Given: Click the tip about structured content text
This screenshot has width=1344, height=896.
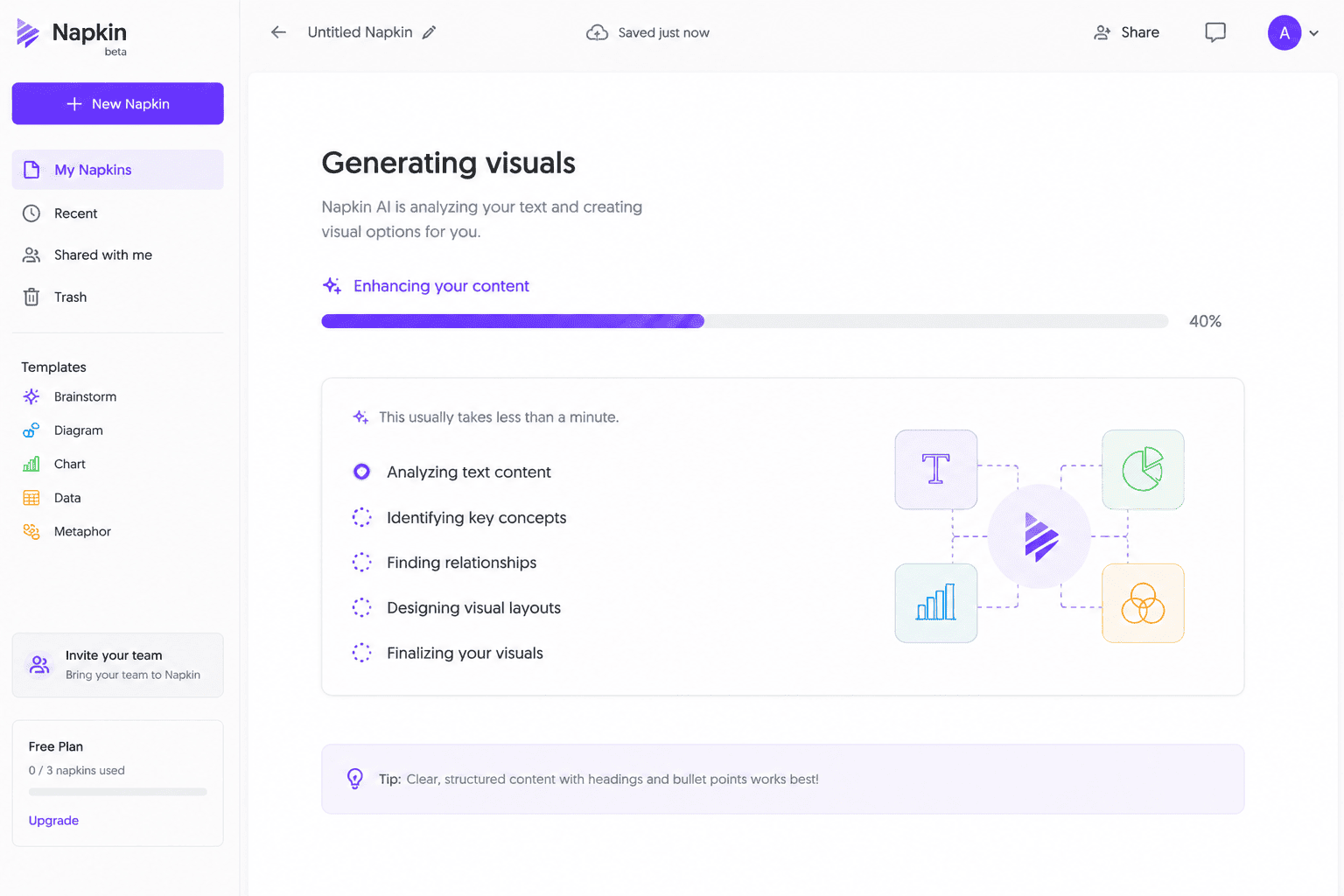Looking at the screenshot, I should 599,780.
